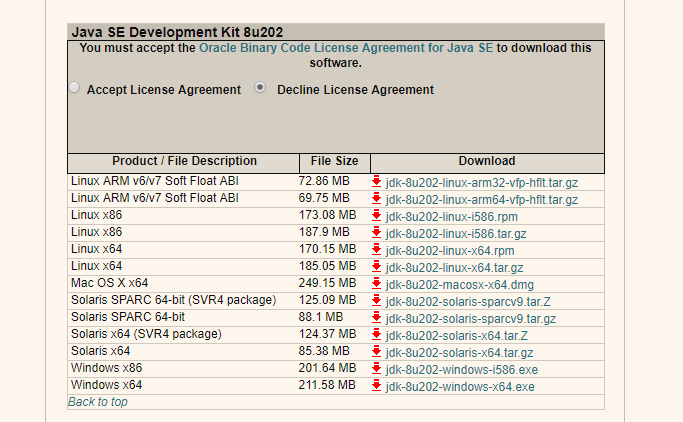Viewport: 683px width, 422px height.
Task: Click the File Size column header
Action: [335, 161]
